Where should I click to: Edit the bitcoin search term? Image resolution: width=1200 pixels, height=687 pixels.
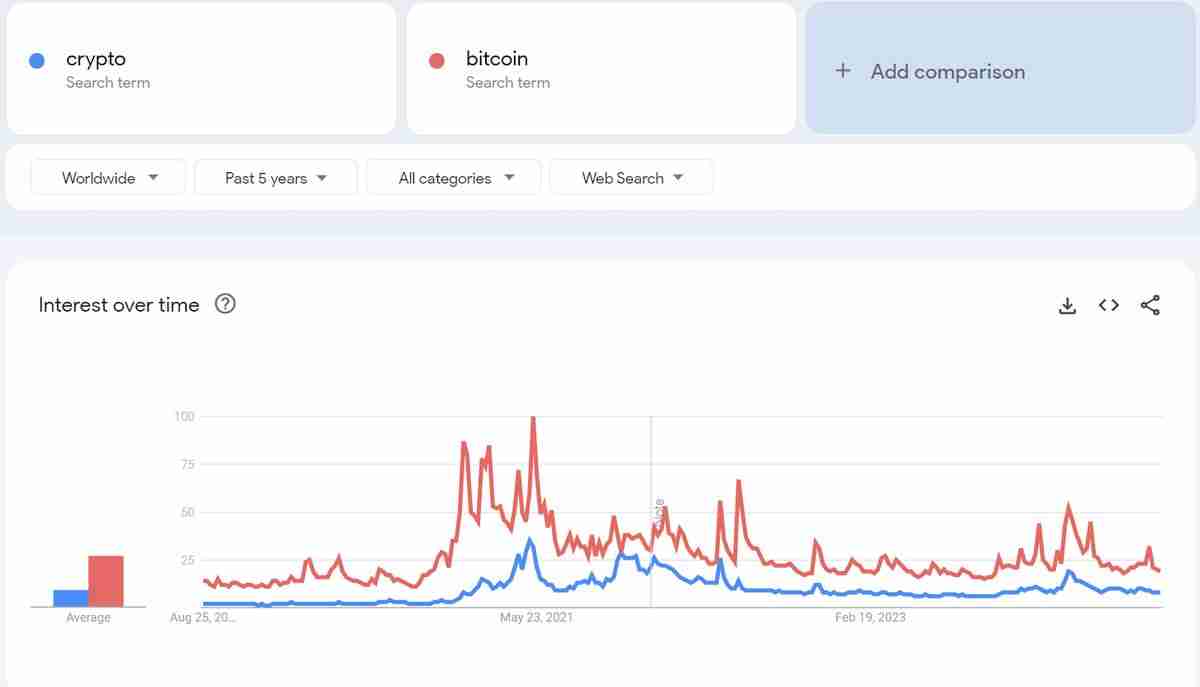click(x=497, y=59)
